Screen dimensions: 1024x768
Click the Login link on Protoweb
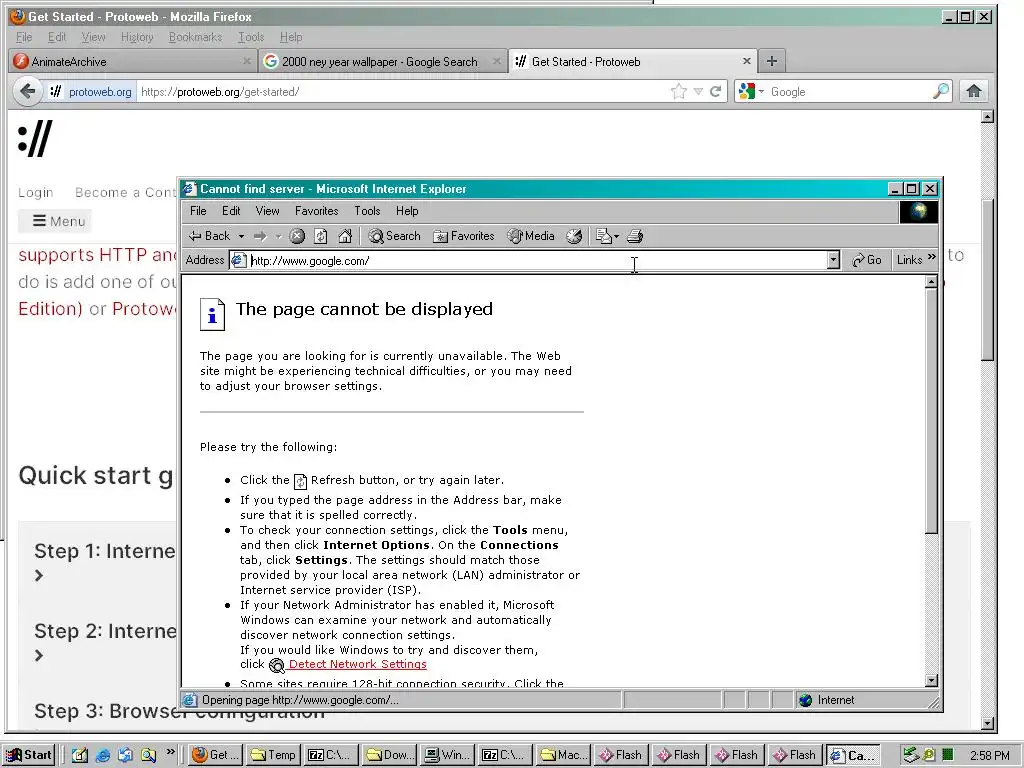tap(35, 193)
